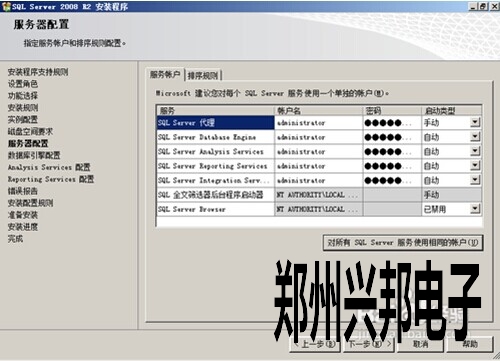
Task: Click 对所有 SQL Server 服务使用相同的帐户 button
Action: pos(403,242)
